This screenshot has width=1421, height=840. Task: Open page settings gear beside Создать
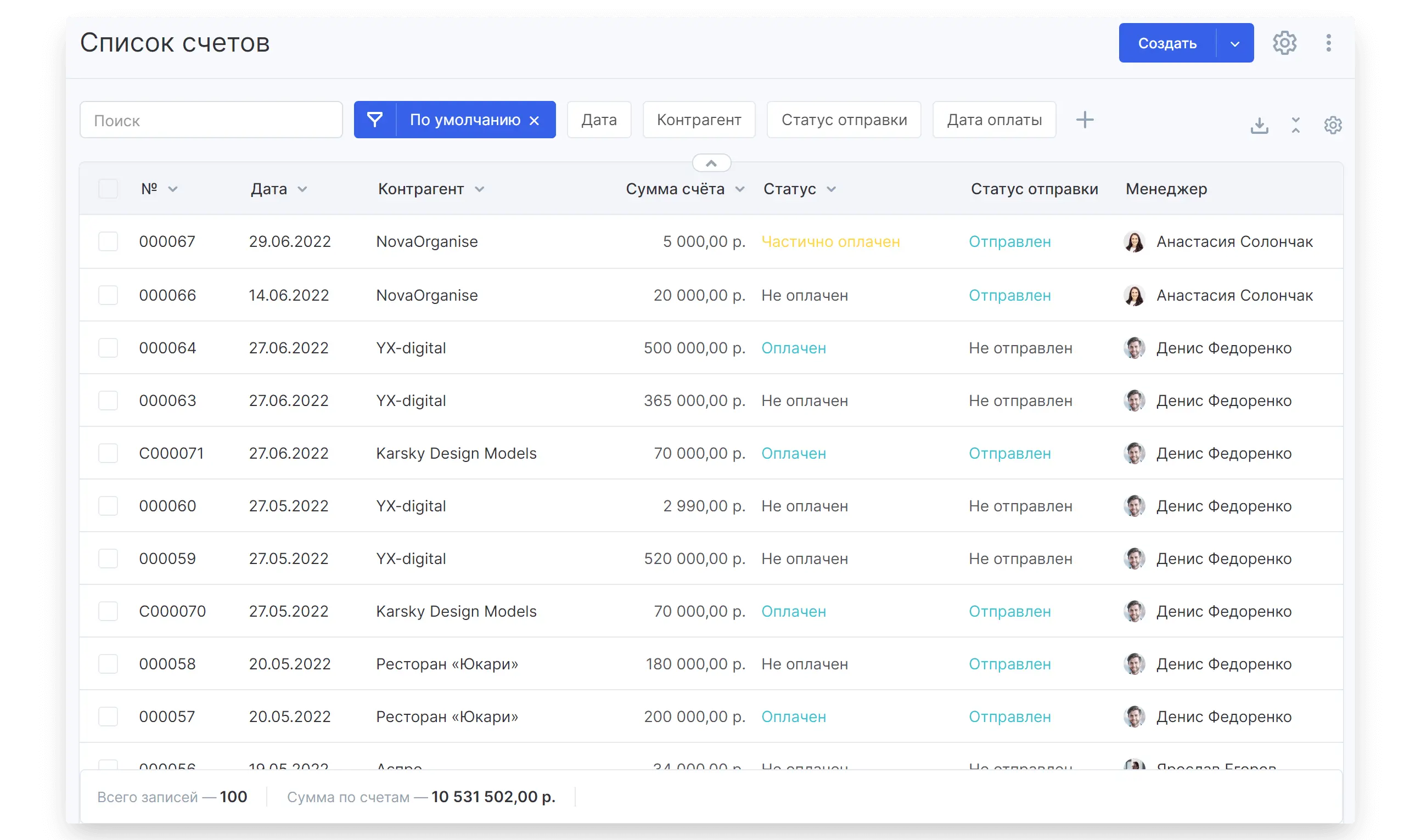(1284, 43)
